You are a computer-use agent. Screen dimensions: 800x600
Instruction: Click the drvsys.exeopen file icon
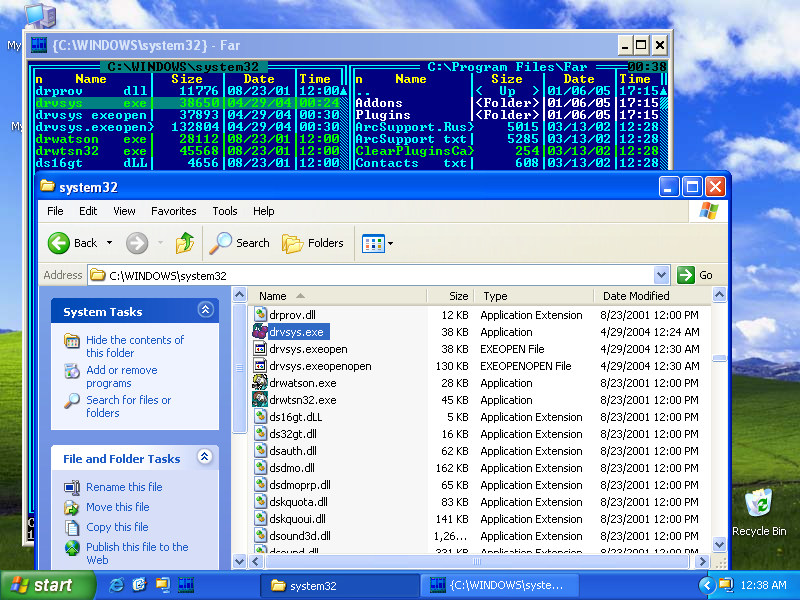pyautogui.click(x=260, y=348)
